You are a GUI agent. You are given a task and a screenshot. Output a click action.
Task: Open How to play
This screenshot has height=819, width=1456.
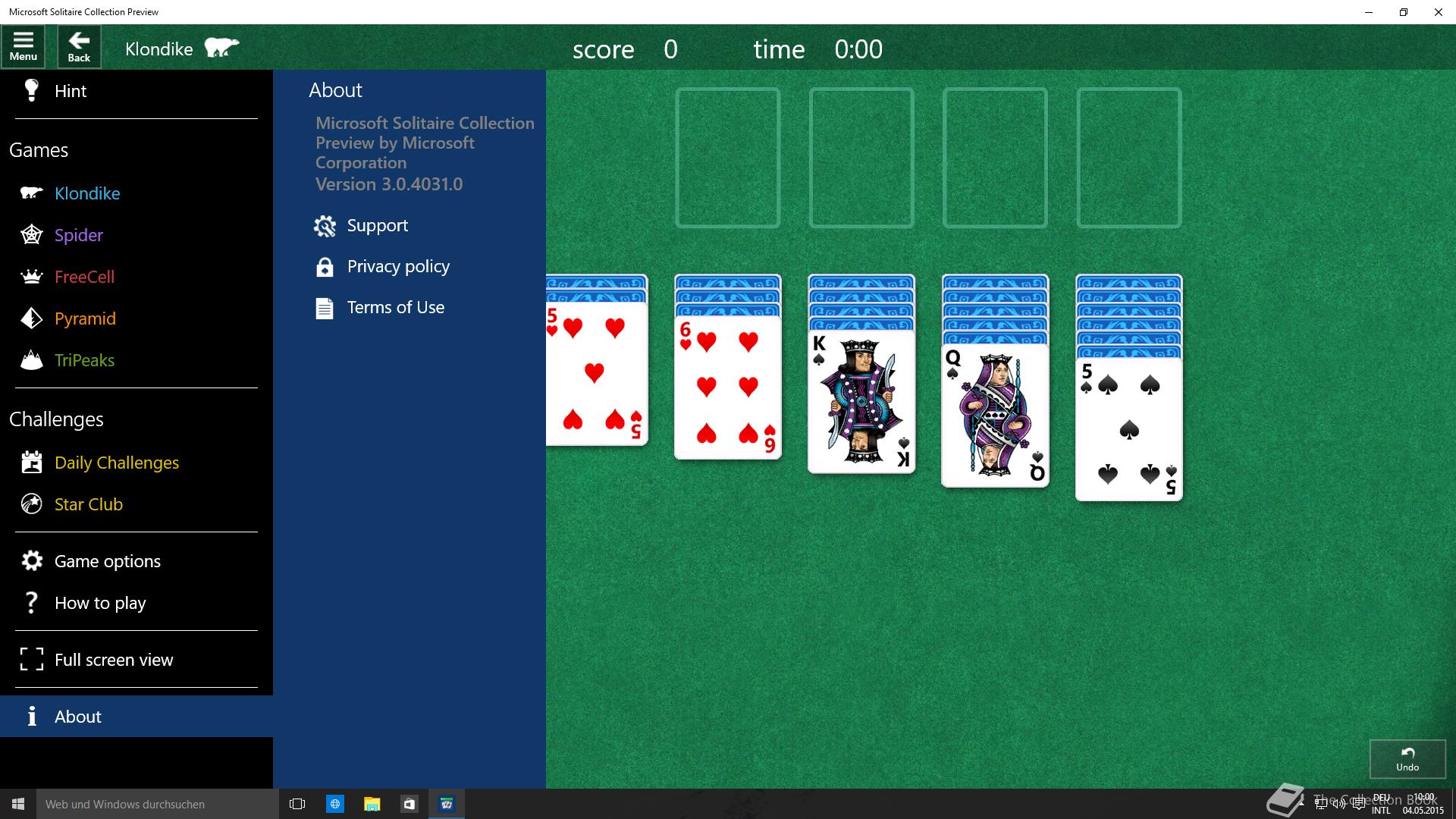136,603
